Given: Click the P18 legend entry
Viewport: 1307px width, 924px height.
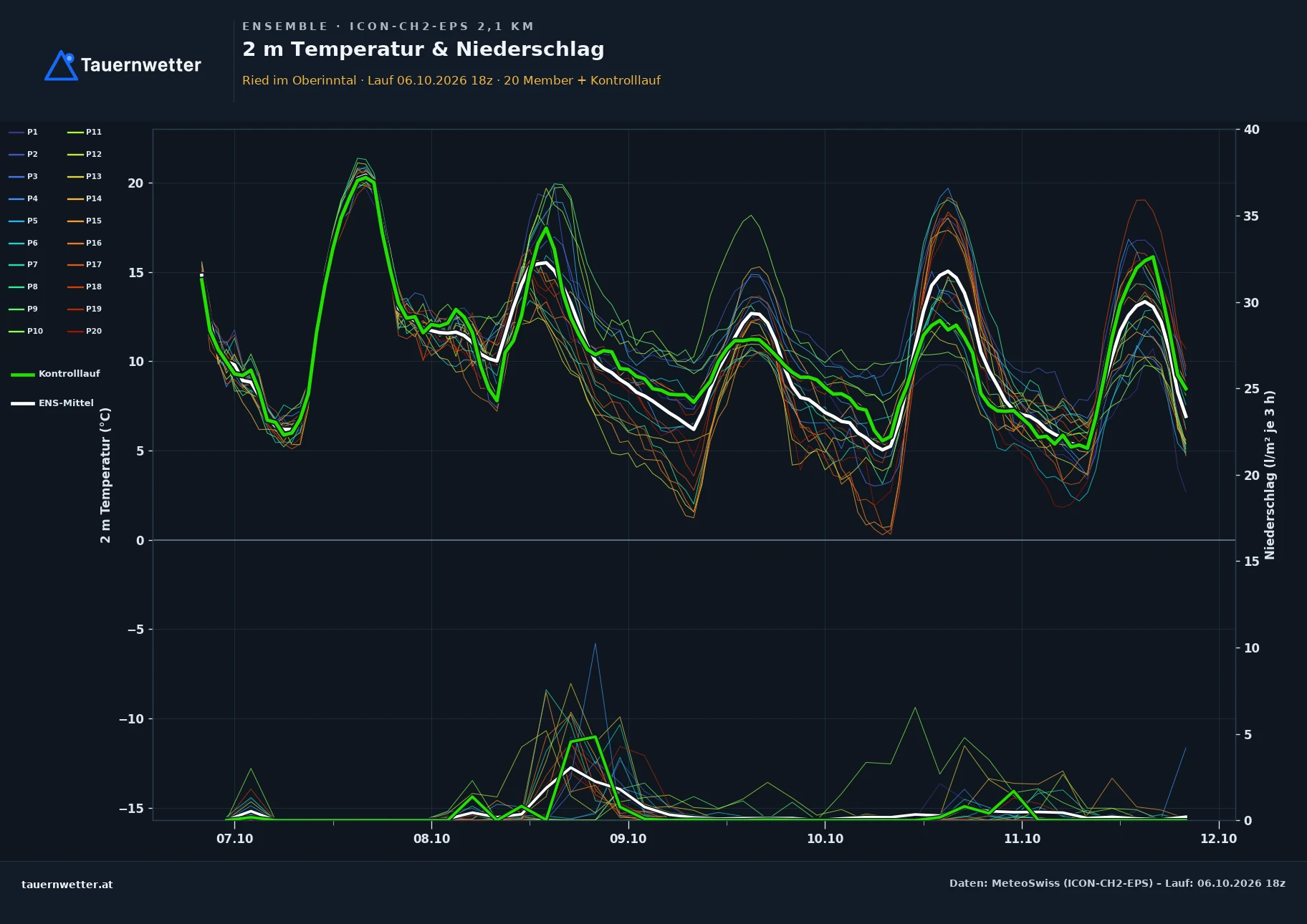Looking at the screenshot, I should [x=85, y=287].
